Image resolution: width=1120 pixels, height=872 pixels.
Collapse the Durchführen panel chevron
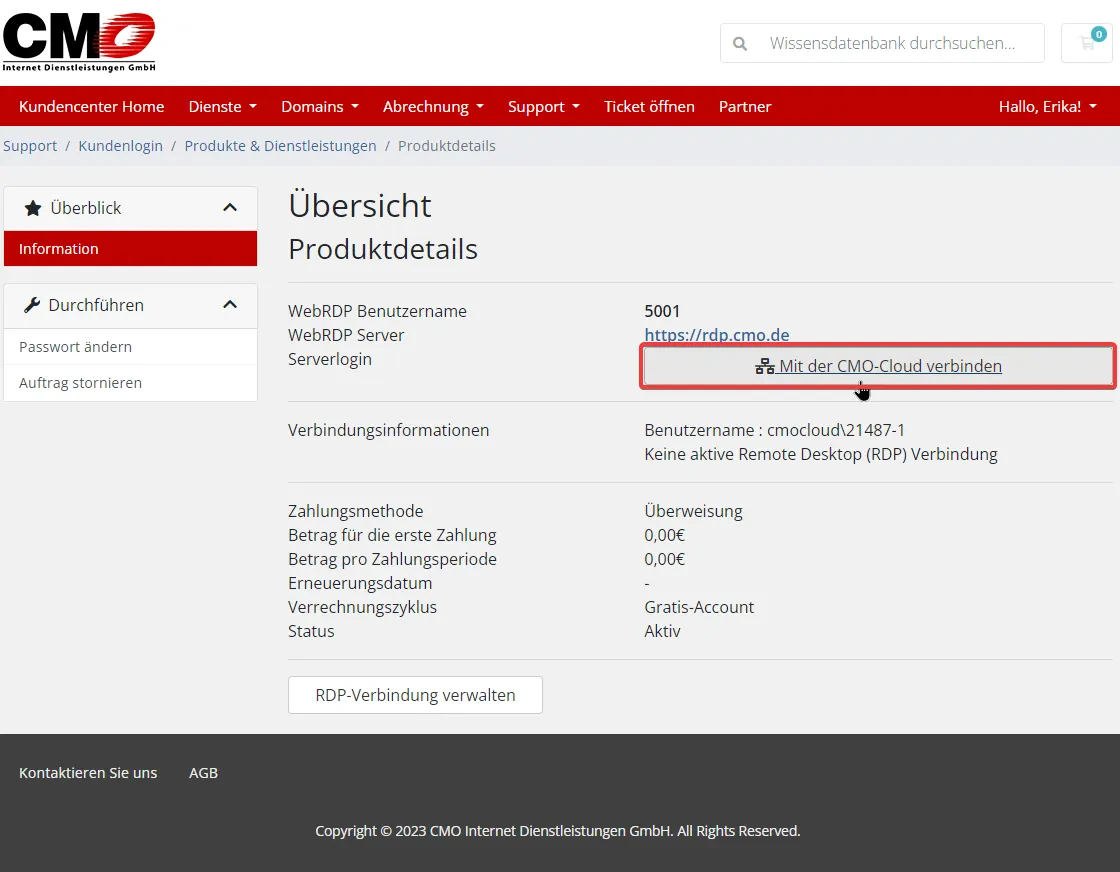[230, 305]
